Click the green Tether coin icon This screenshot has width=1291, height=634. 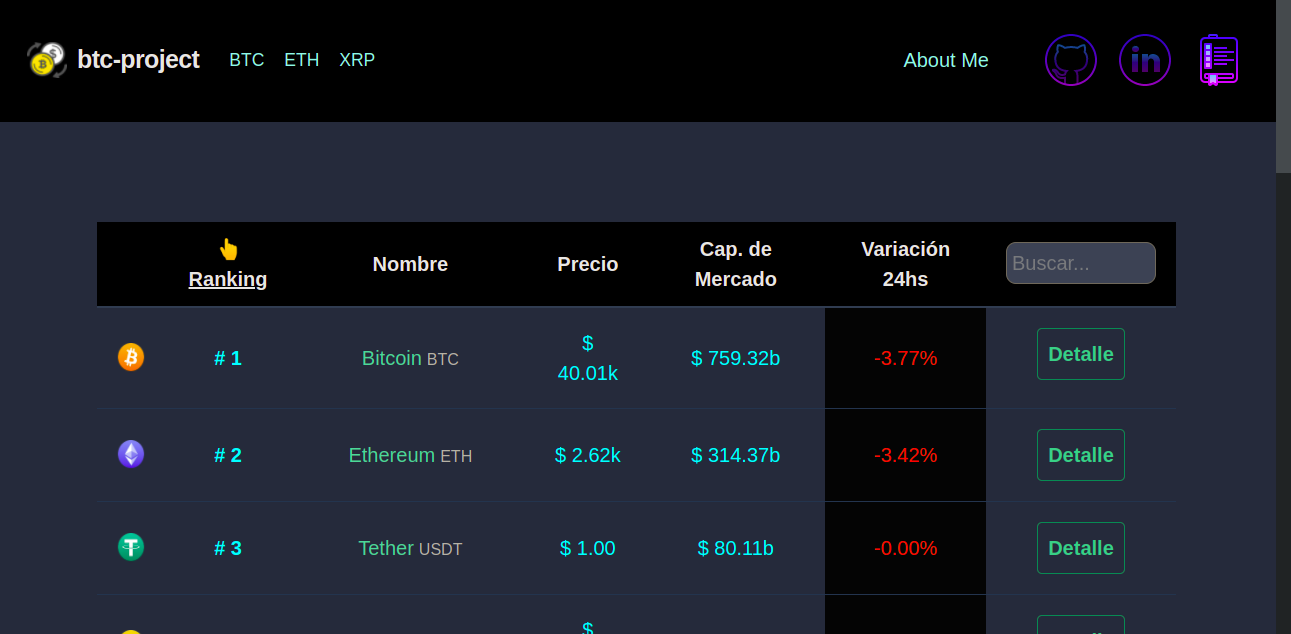(131, 547)
